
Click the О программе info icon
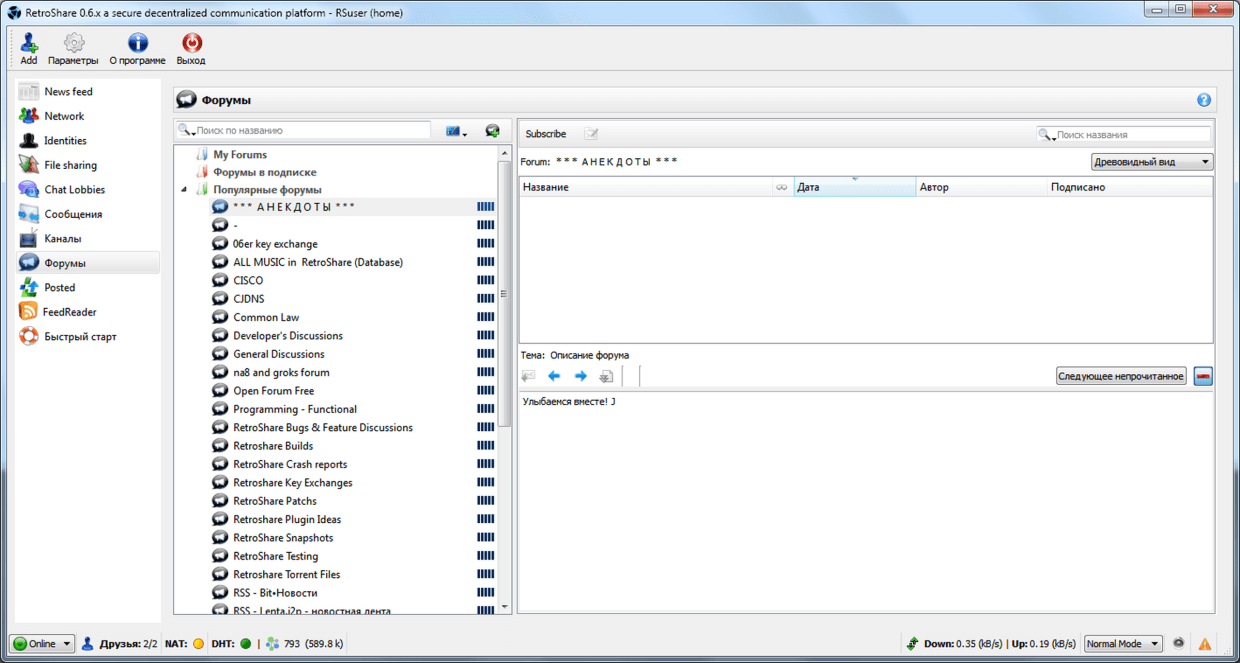[x=138, y=43]
